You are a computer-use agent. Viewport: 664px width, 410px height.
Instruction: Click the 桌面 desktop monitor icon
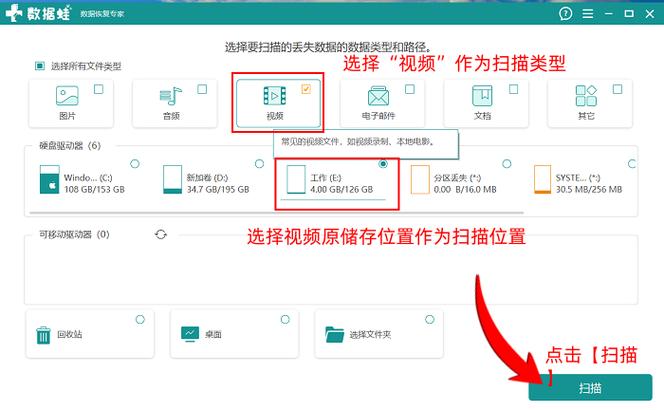pyautogui.click(x=190, y=334)
